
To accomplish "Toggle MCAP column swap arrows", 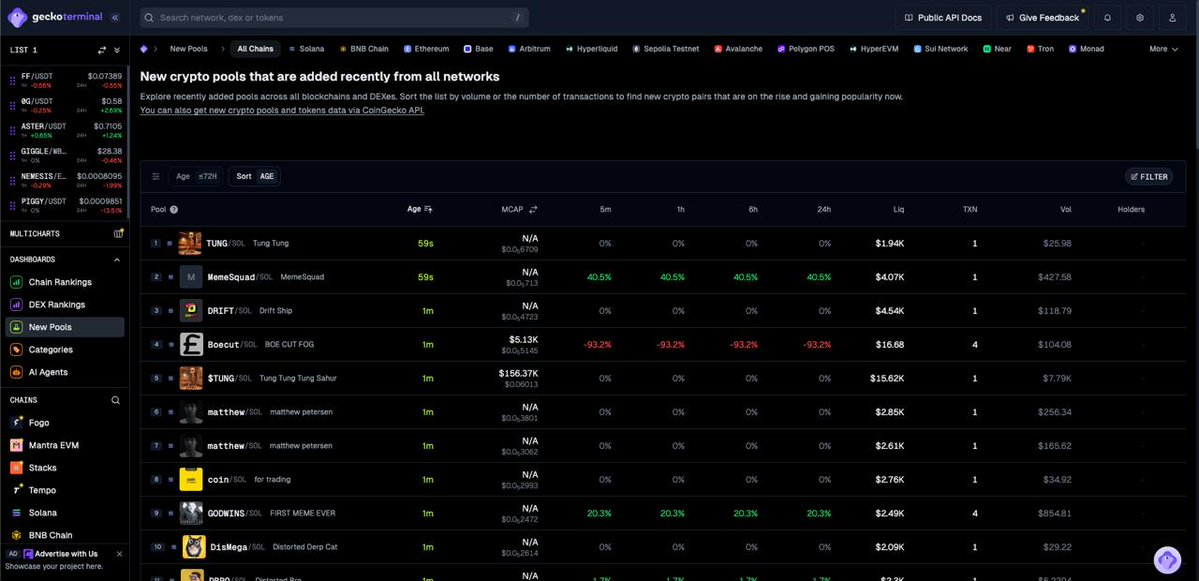I will pos(533,210).
